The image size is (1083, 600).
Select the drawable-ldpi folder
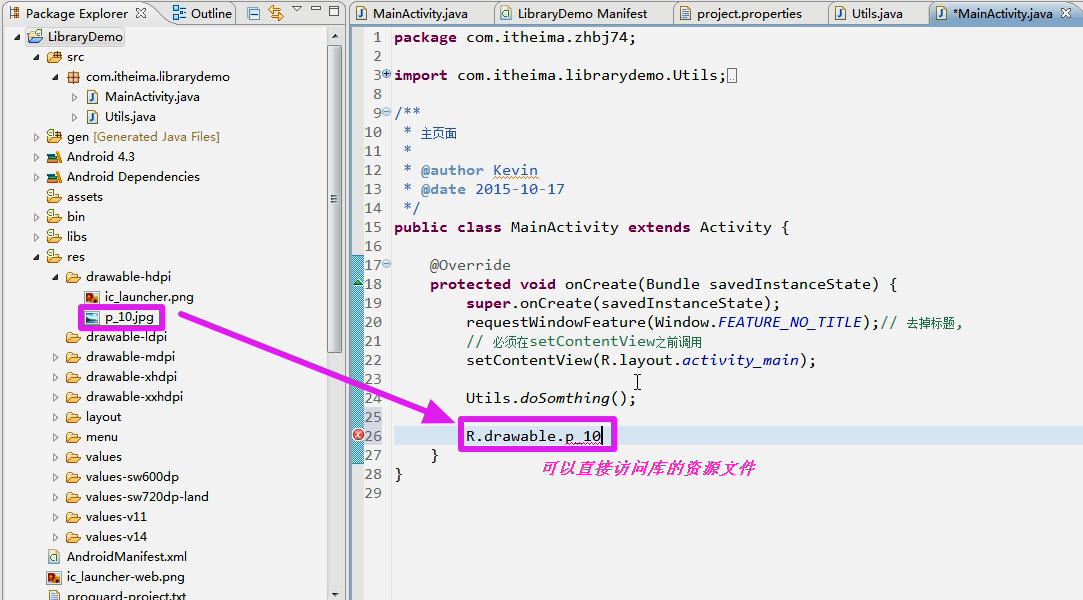pyautogui.click(x=126, y=337)
